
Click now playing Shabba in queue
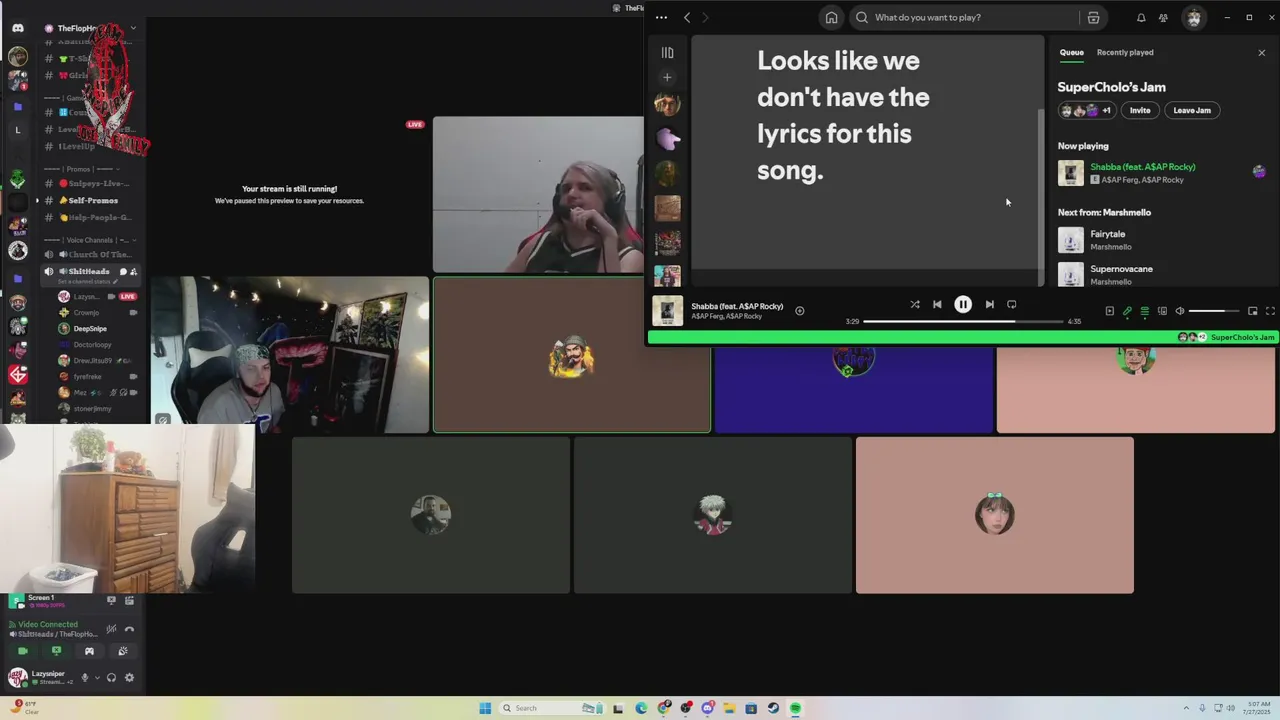(1160, 173)
